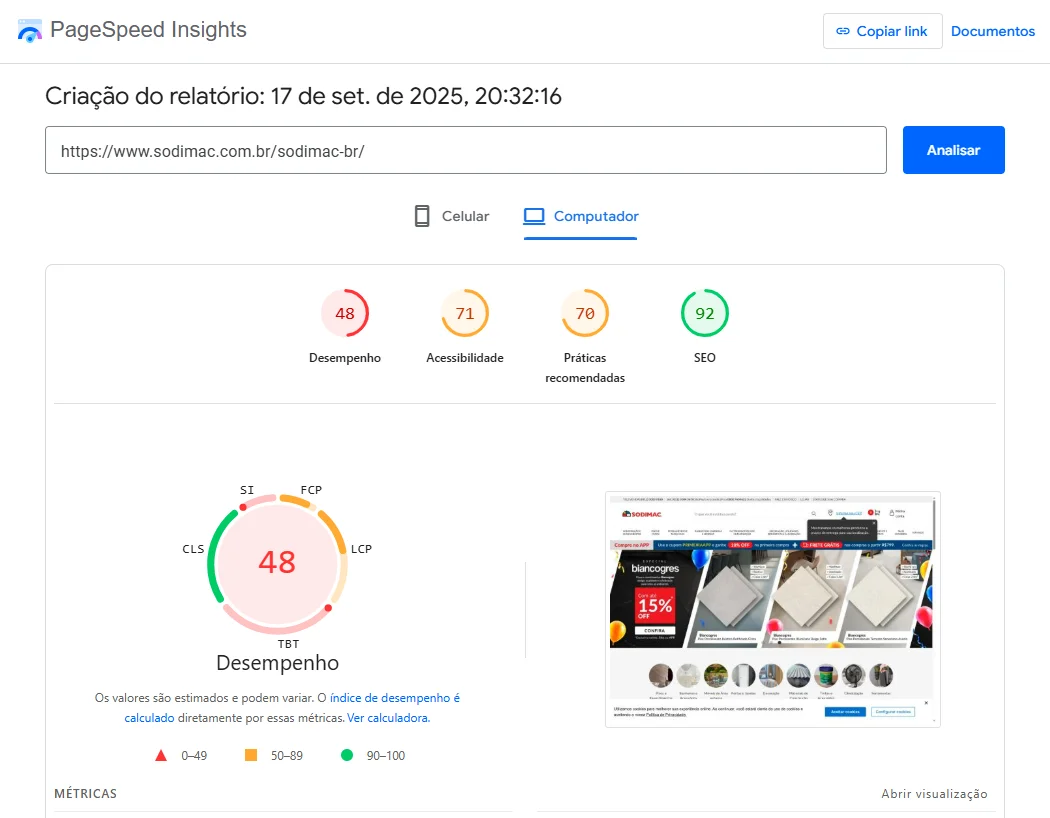
Task: Switch to the Celular tab
Action: (452, 216)
